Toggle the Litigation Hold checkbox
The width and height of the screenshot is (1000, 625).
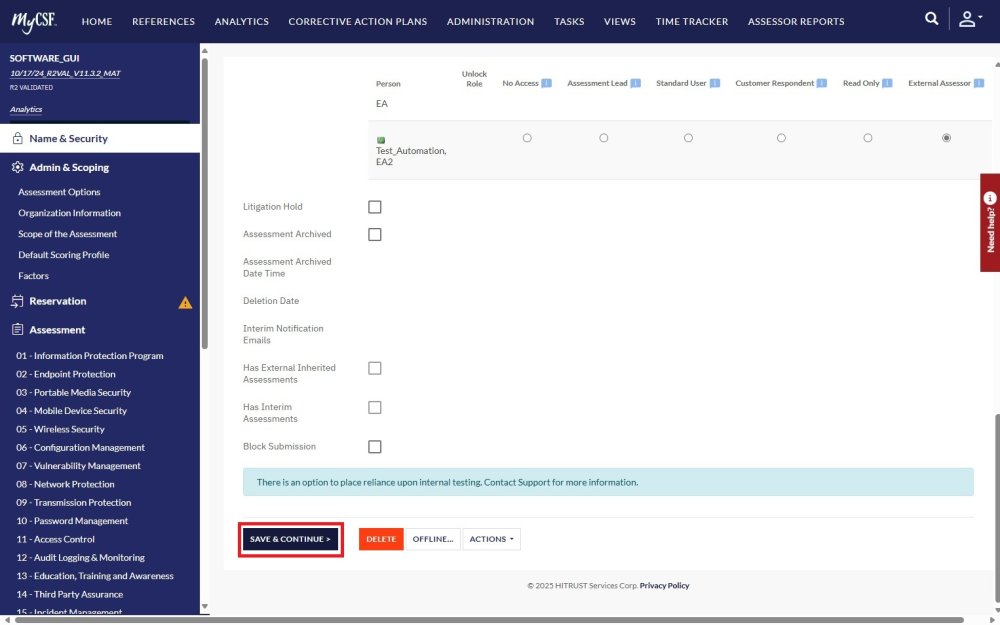pos(375,207)
